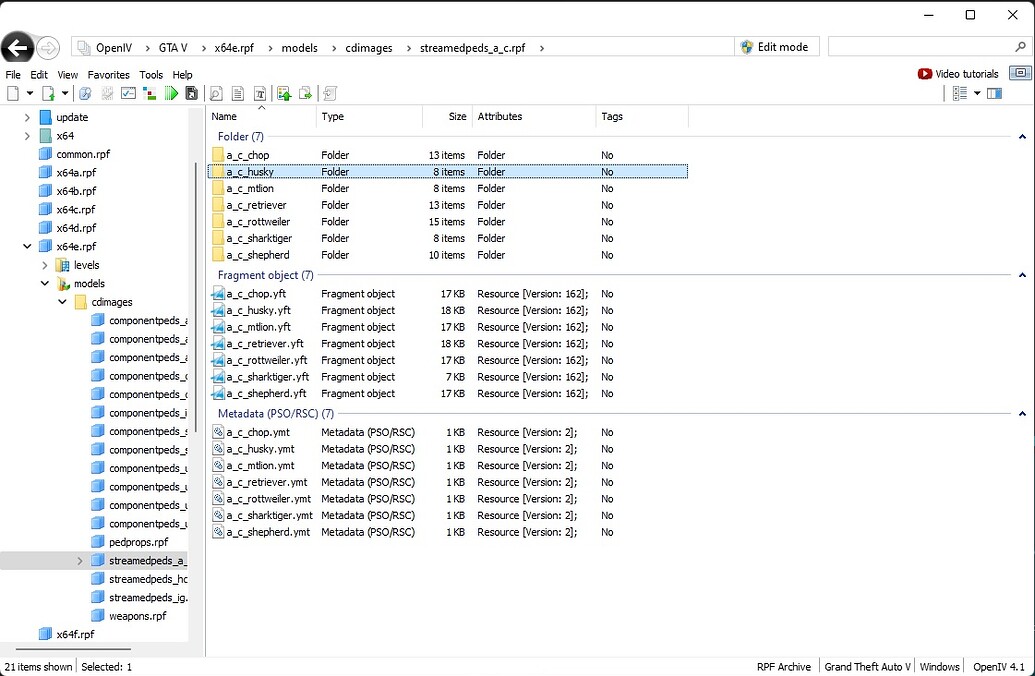1035x676 pixels.
Task: Click the green play arrow toolbar icon
Action: pos(173,92)
